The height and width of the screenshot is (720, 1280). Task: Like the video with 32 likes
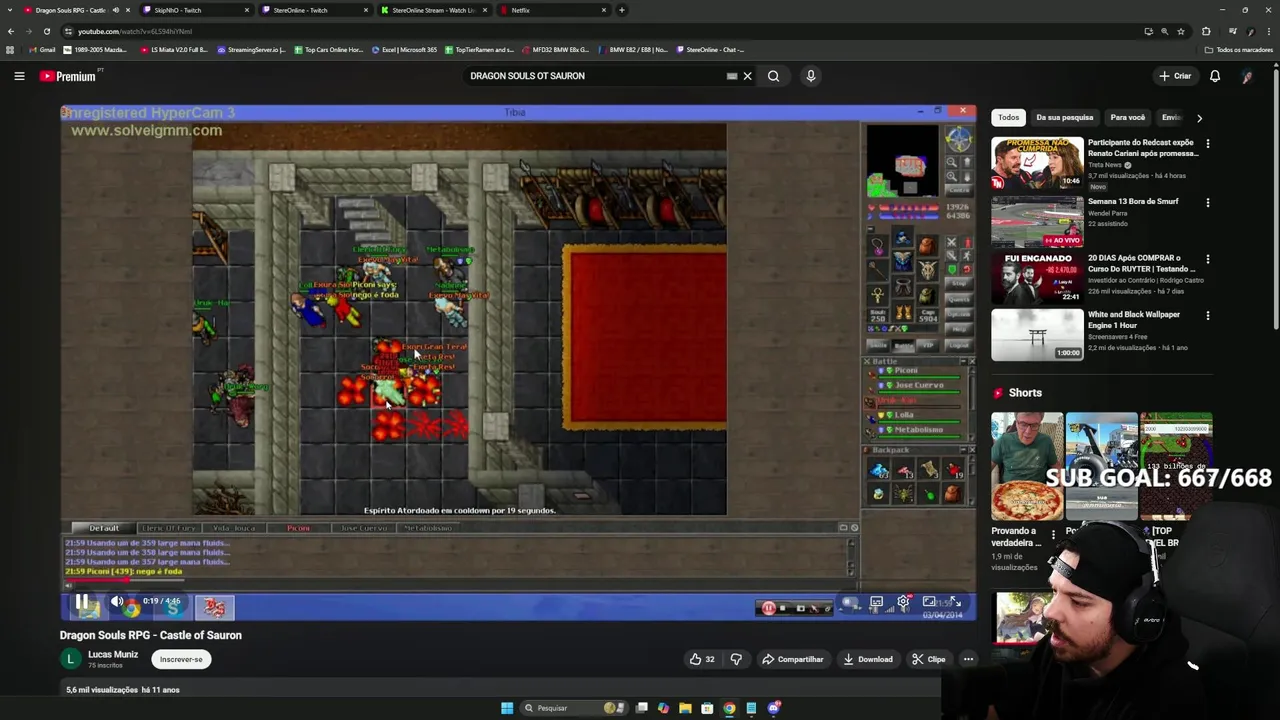point(702,659)
